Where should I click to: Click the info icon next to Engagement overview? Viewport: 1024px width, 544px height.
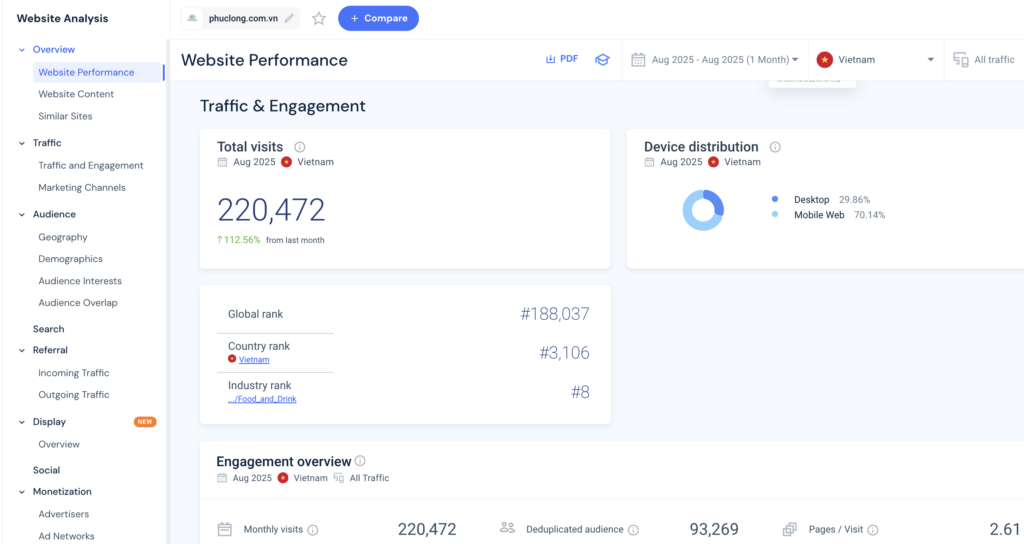360,461
